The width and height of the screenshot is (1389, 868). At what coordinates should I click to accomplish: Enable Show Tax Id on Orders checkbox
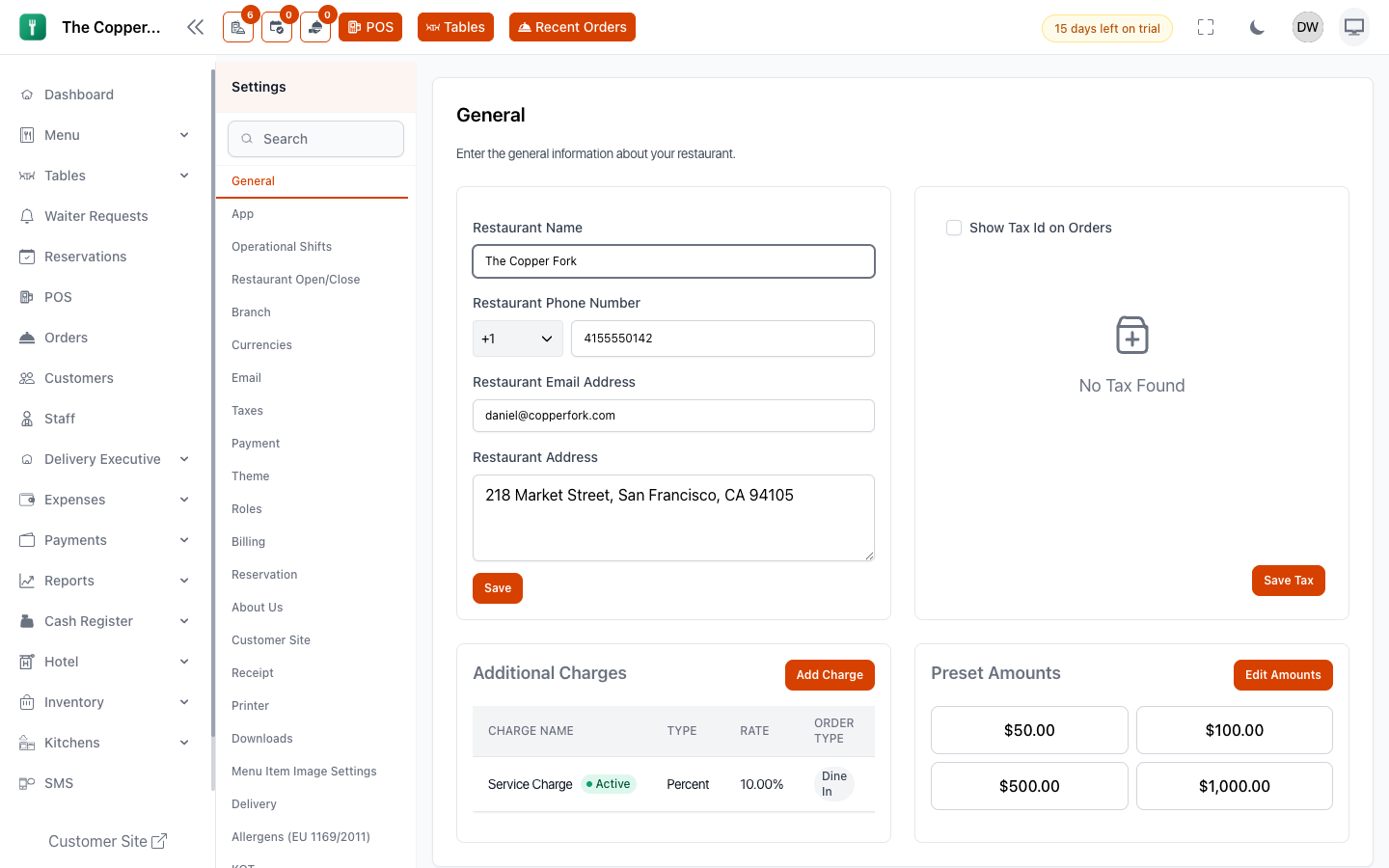click(954, 228)
